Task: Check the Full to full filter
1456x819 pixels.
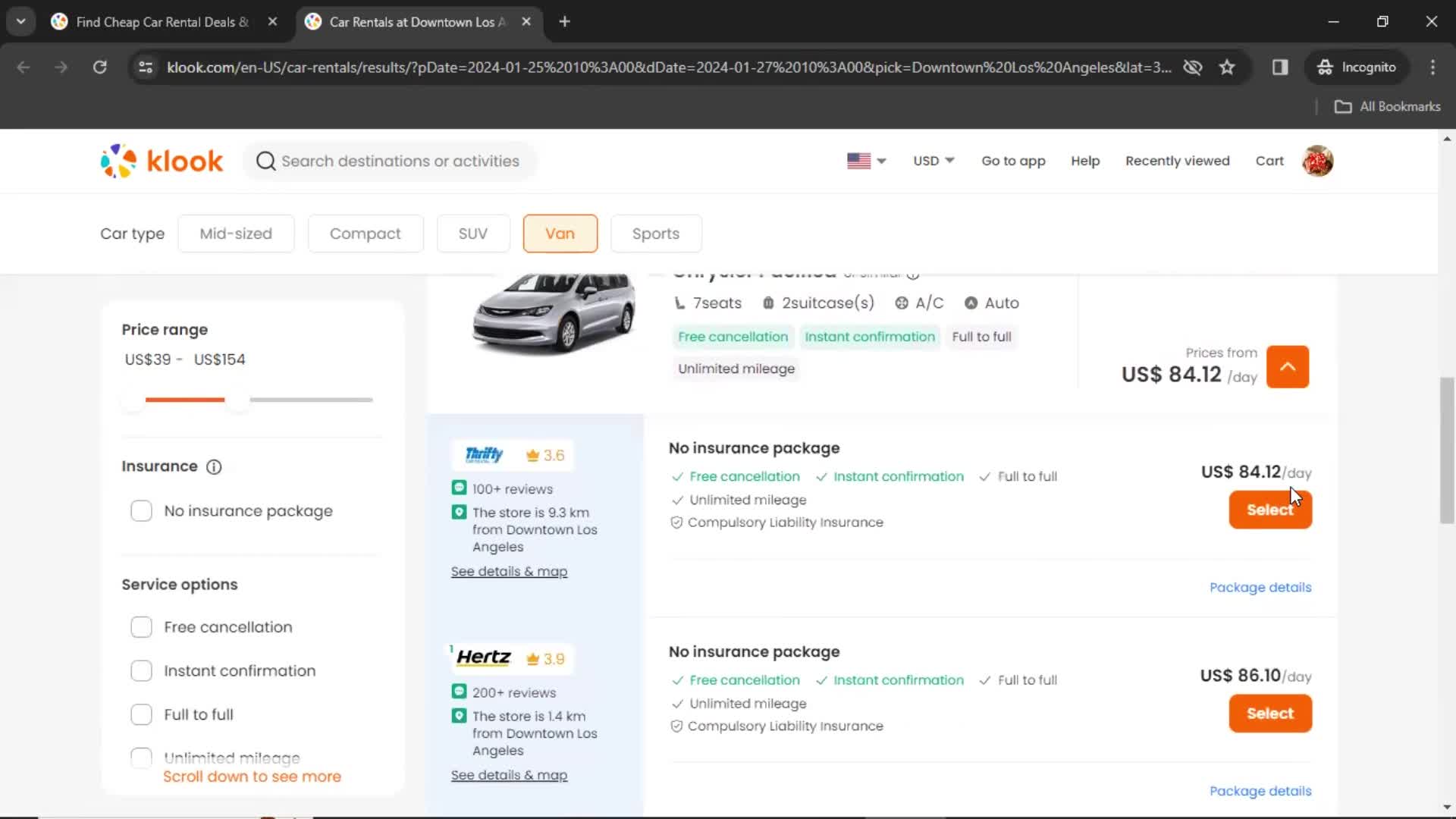Action: tap(142, 715)
